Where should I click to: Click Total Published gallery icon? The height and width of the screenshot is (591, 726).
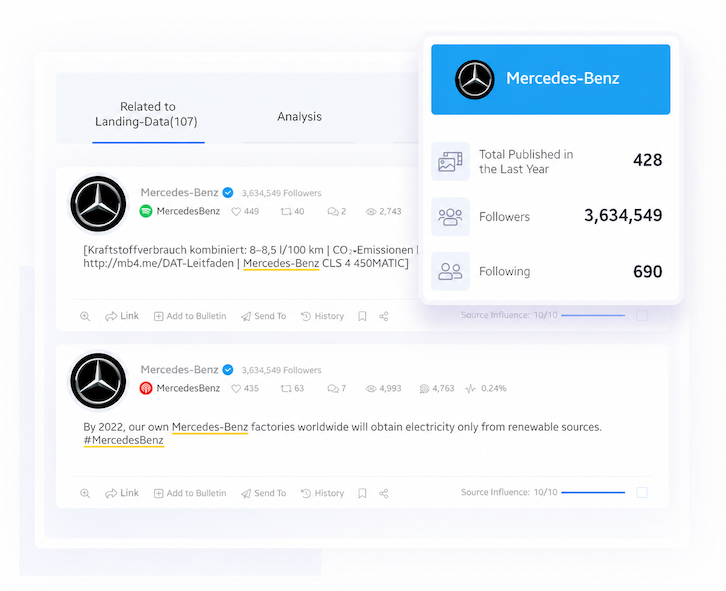click(x=451, y=161)
